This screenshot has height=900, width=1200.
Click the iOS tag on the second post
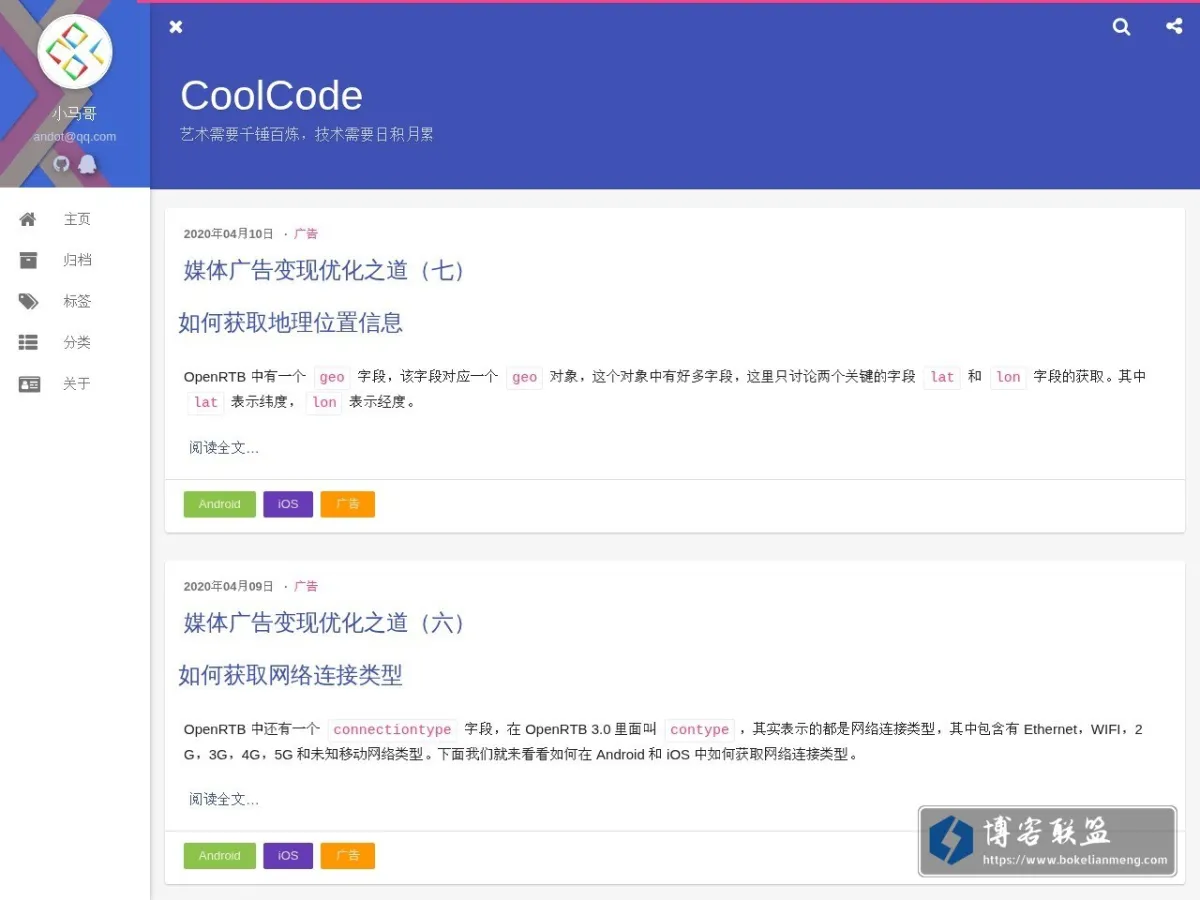(x=288, y=856)
